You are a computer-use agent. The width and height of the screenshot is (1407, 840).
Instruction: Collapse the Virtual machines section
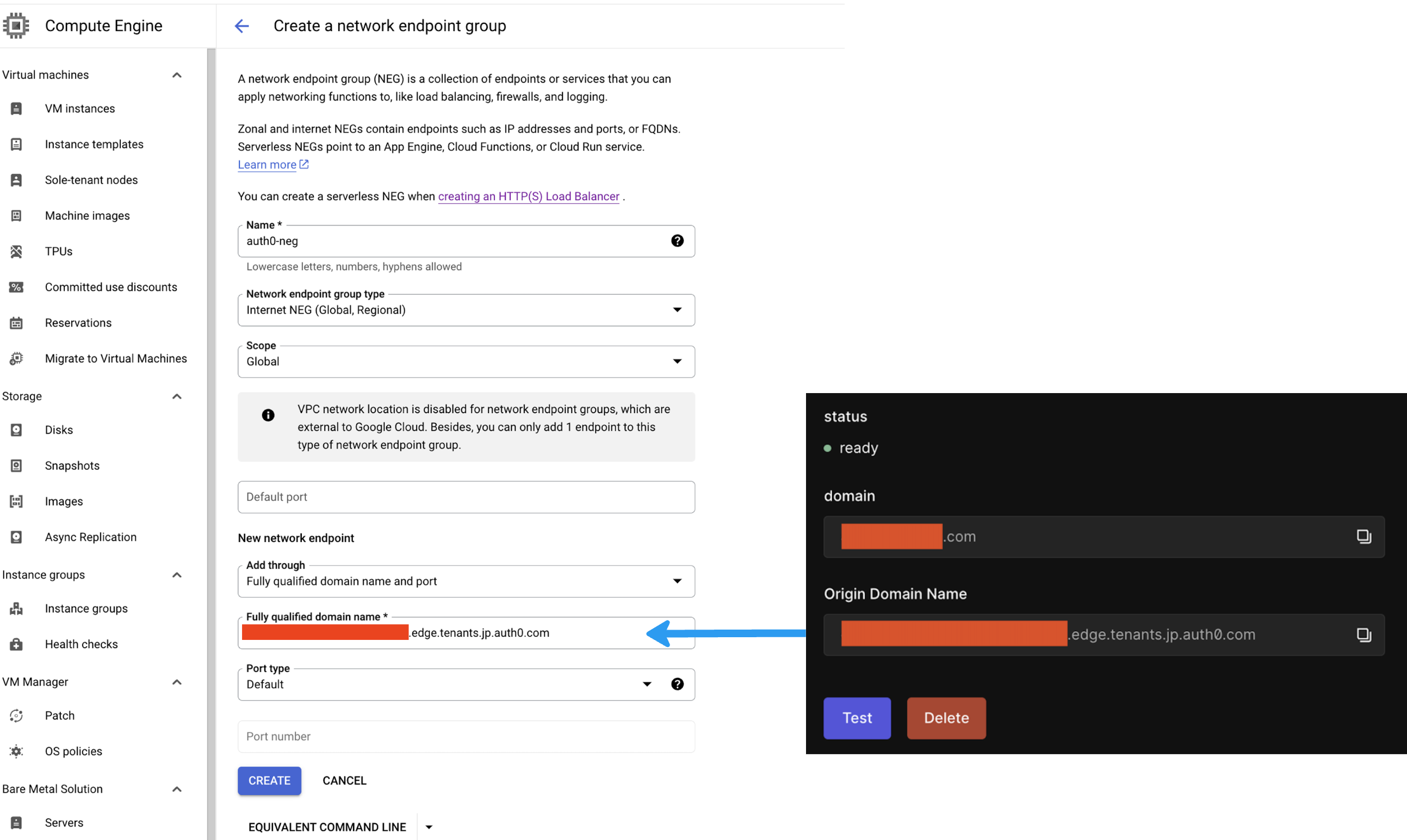pos(177,75)
